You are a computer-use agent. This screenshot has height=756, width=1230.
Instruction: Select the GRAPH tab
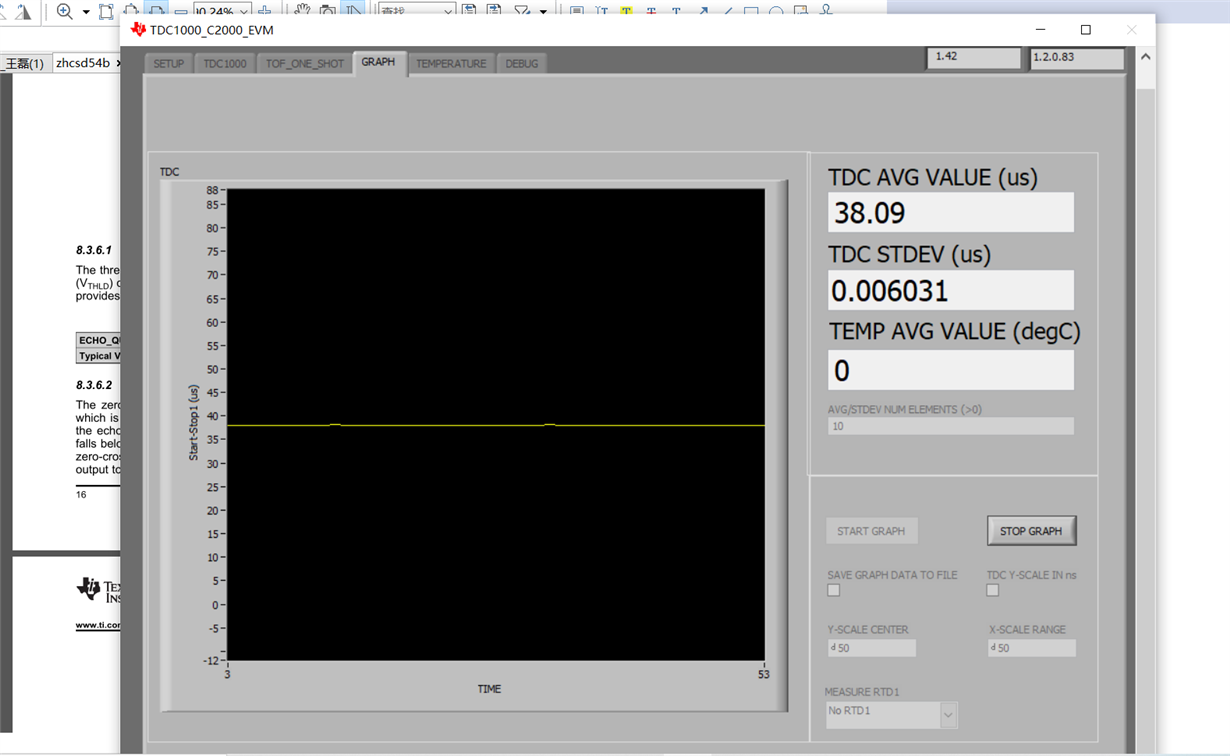379,62
